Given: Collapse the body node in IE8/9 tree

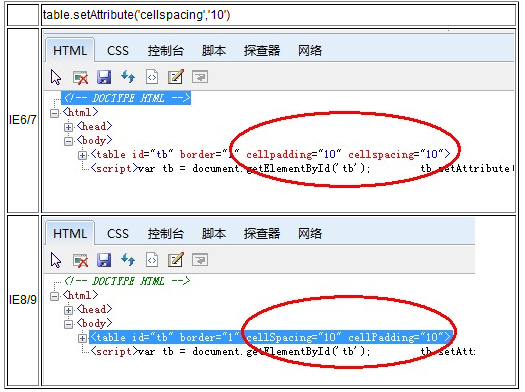Looking at the screenshot, I should click(68, 324).
